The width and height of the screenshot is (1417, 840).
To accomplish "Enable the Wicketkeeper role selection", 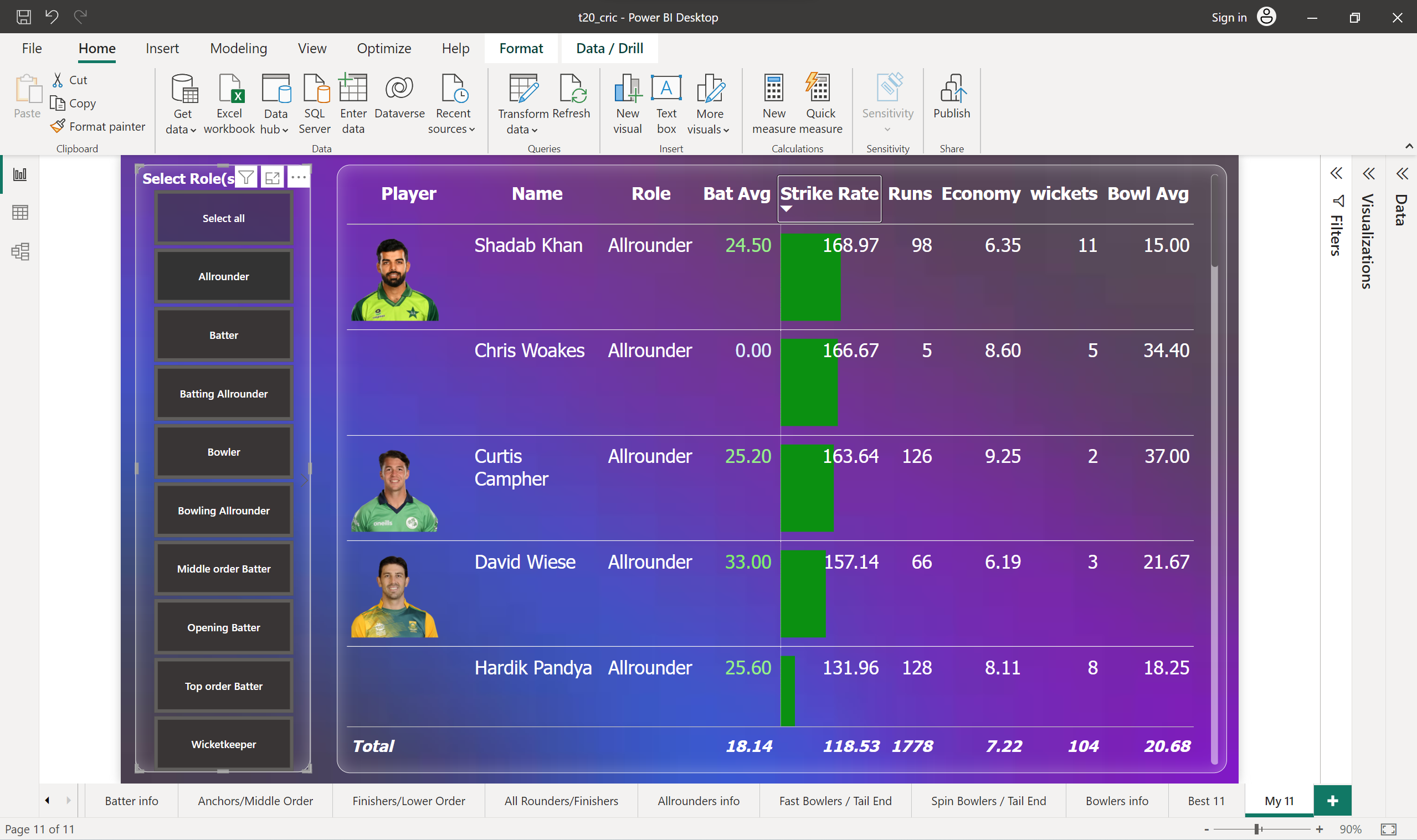I will tap(223, 744).
